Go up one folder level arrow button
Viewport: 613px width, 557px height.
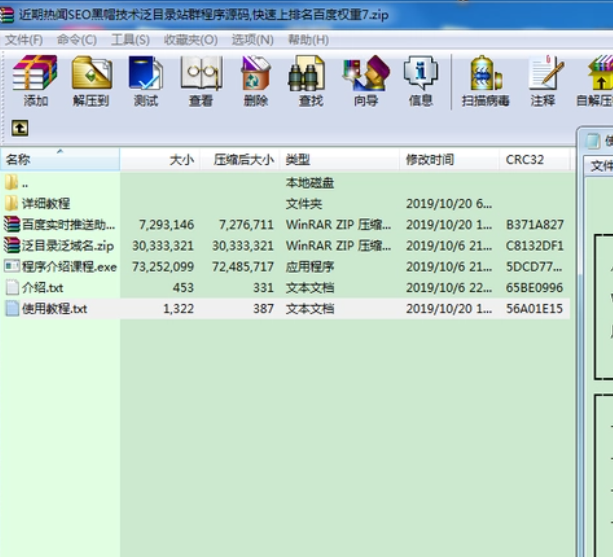click(20, 128)
